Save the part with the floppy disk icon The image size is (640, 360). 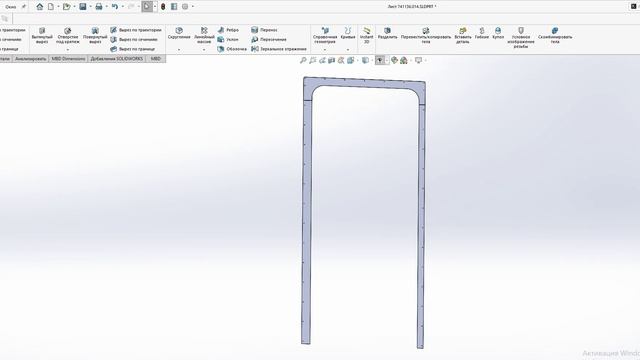(x=83, y=7)
